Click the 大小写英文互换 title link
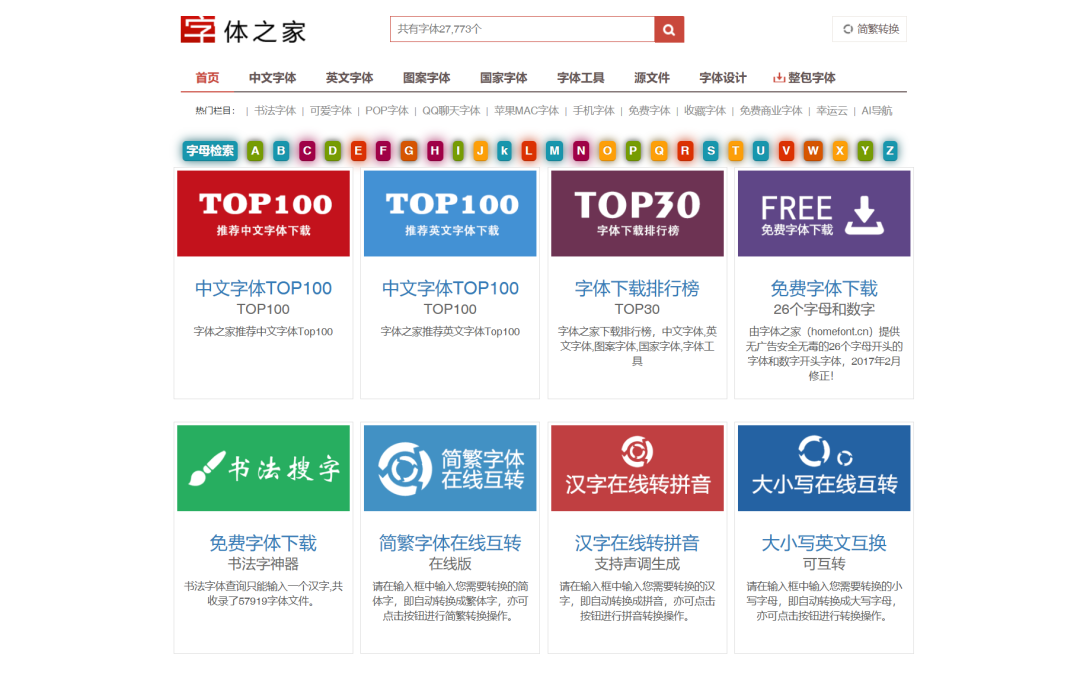The image size is (1080, 677). point(824,543)
